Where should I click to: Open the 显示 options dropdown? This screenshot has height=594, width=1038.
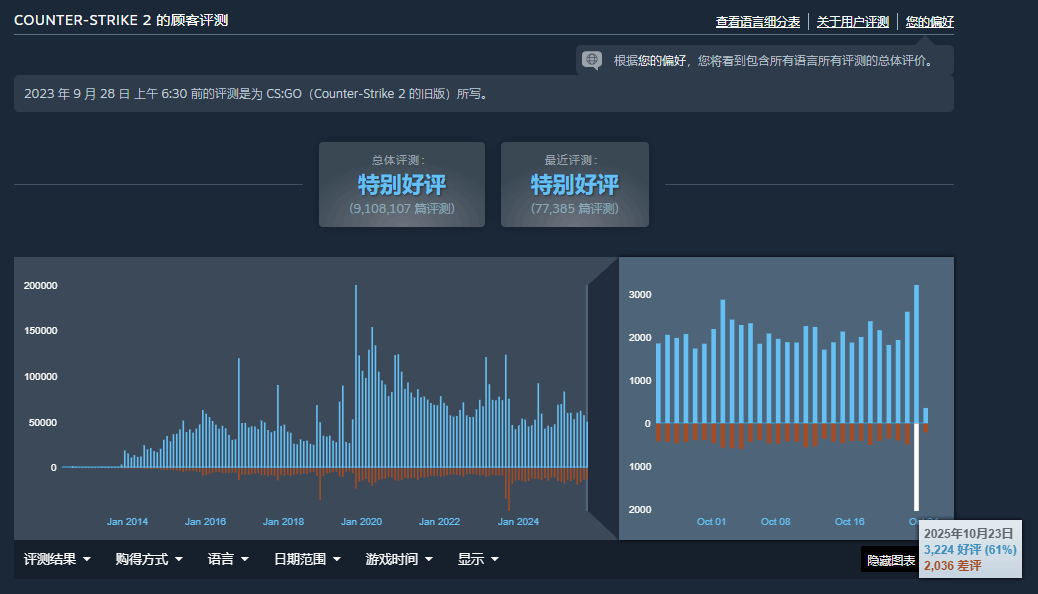(x=477, y=559)
